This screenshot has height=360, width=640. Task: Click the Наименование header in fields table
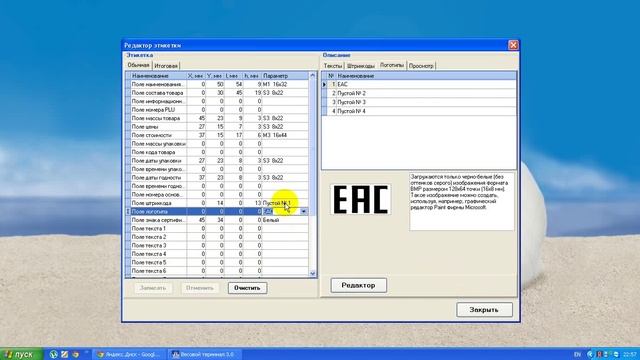point(158,76)
